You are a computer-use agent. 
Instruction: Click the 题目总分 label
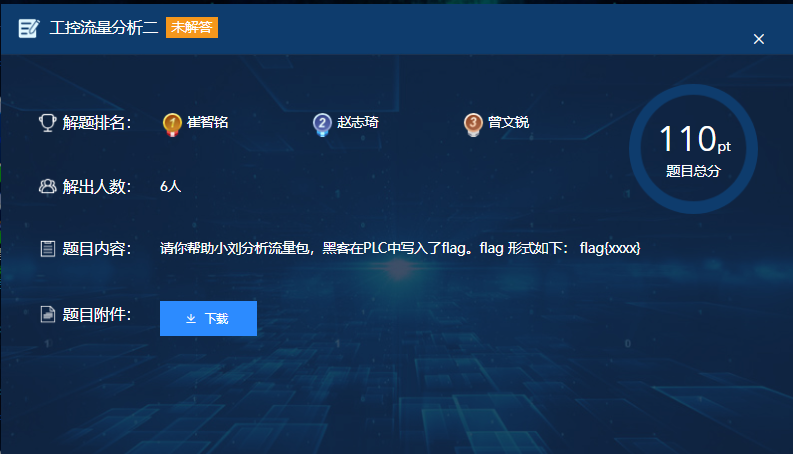click(x=693, y=171)
